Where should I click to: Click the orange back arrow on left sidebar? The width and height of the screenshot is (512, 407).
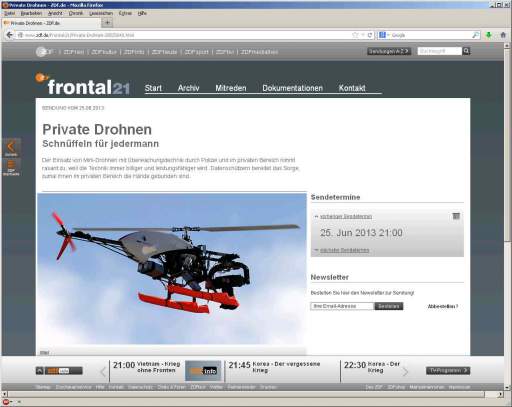(11, 147)
